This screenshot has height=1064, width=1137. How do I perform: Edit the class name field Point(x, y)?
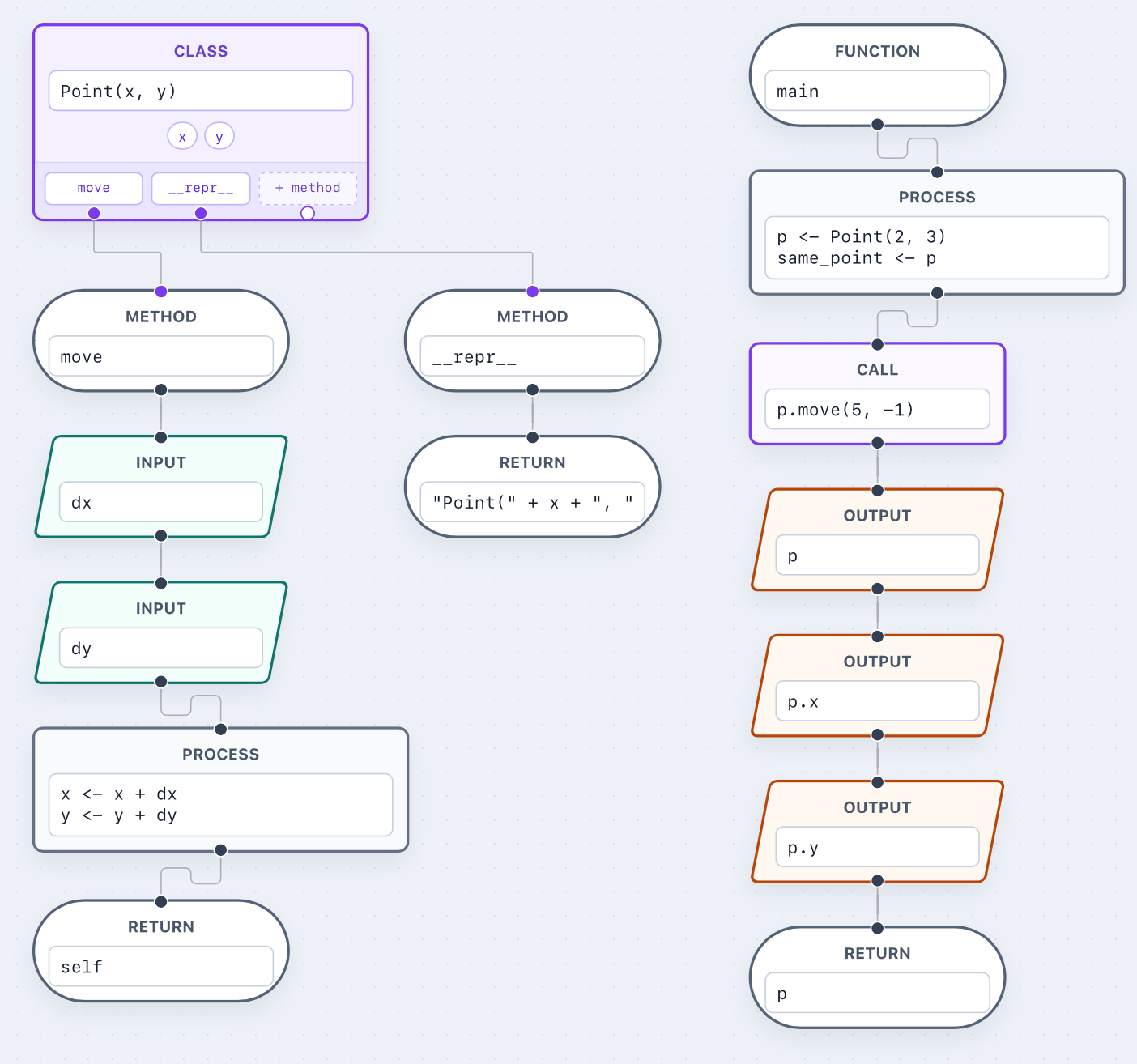click(x=201, y=91)
